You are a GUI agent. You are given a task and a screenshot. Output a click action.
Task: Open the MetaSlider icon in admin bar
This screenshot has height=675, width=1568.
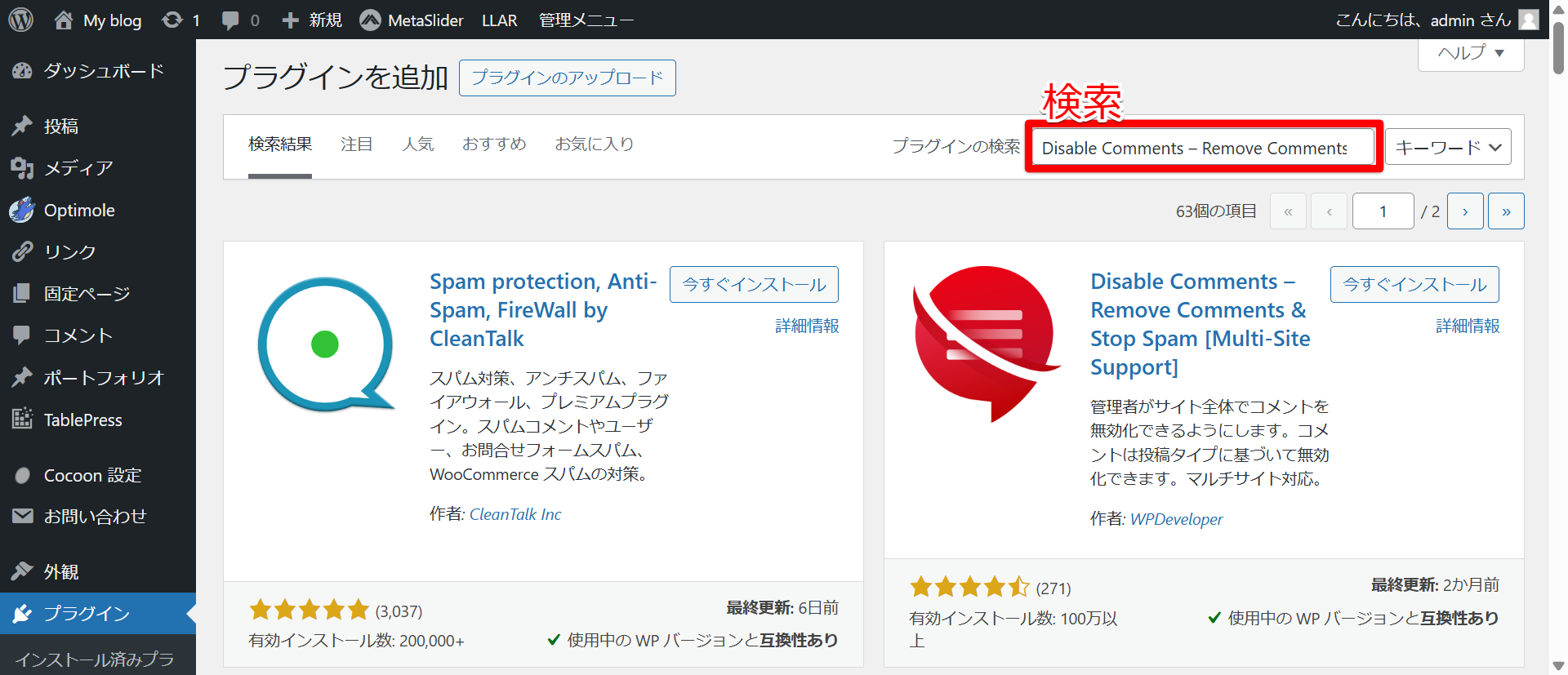(x=370, y=20)
